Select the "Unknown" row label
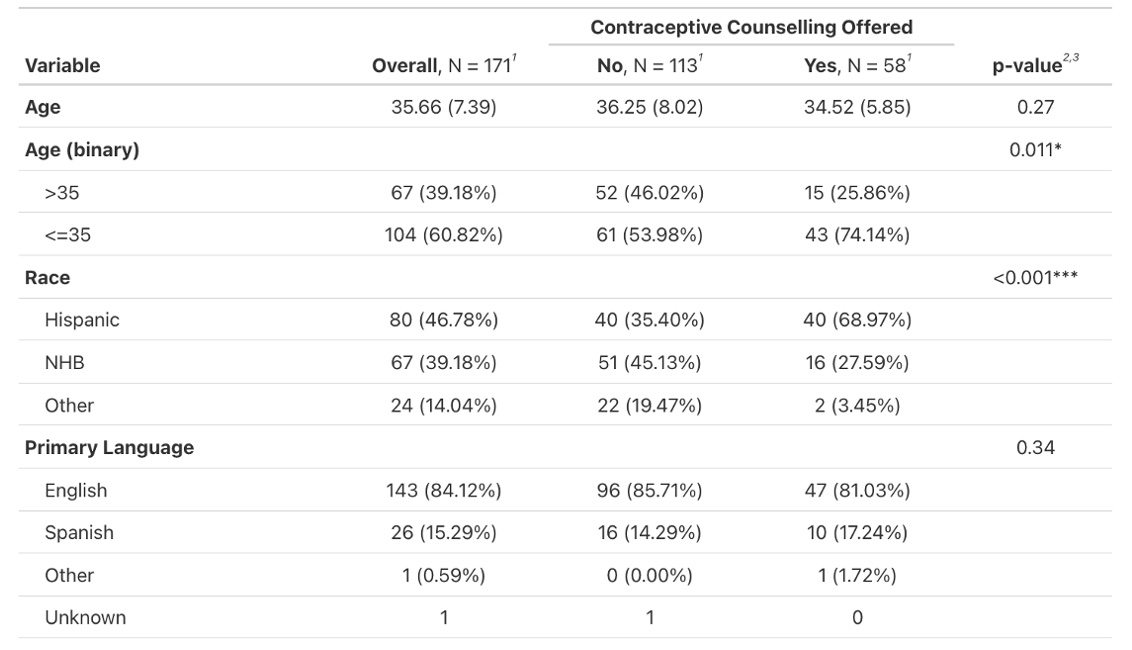Viewport: 1132px width, 650px height. pos(85,618)
